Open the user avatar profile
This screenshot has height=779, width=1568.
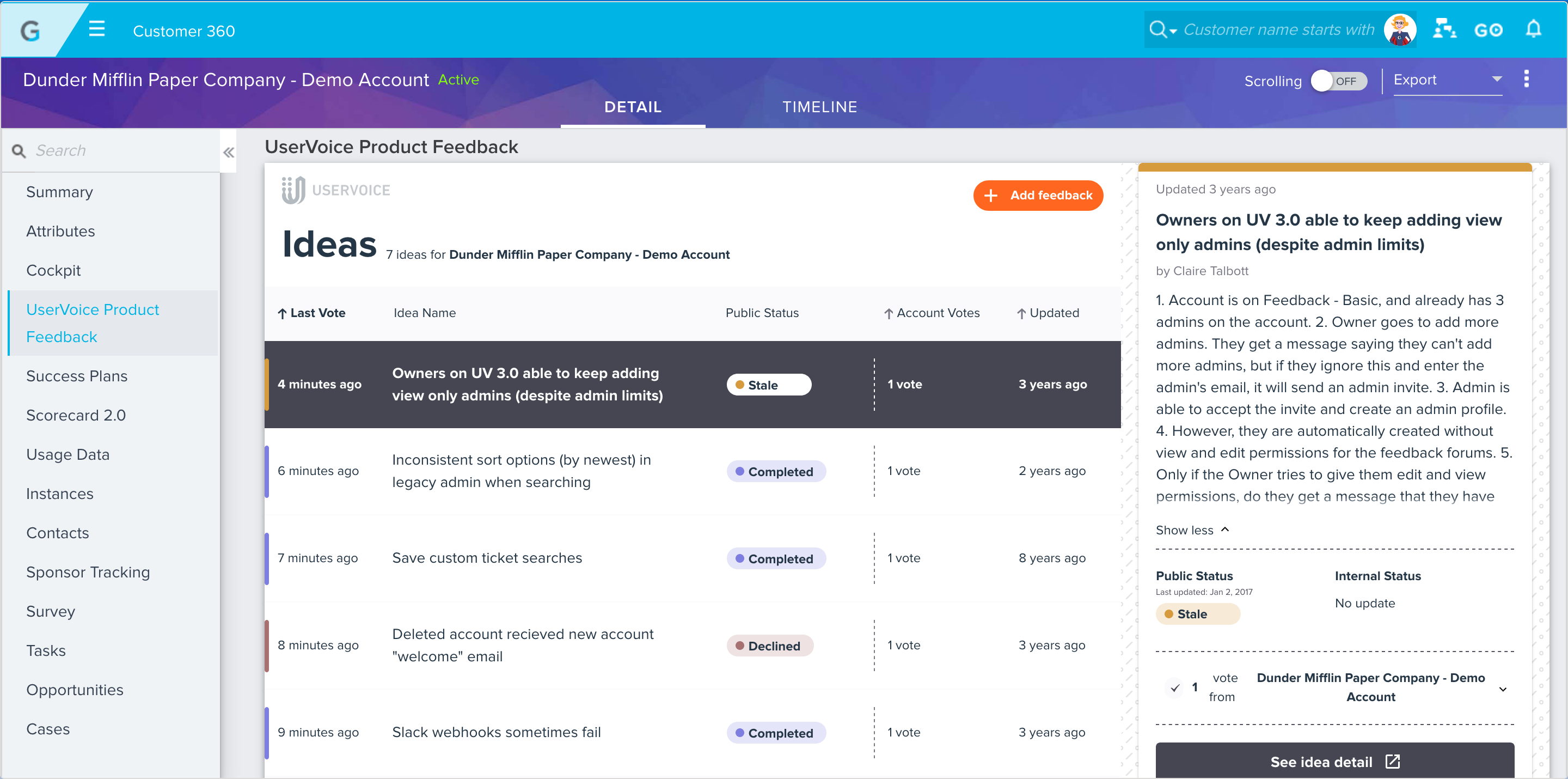point(1399,29)
